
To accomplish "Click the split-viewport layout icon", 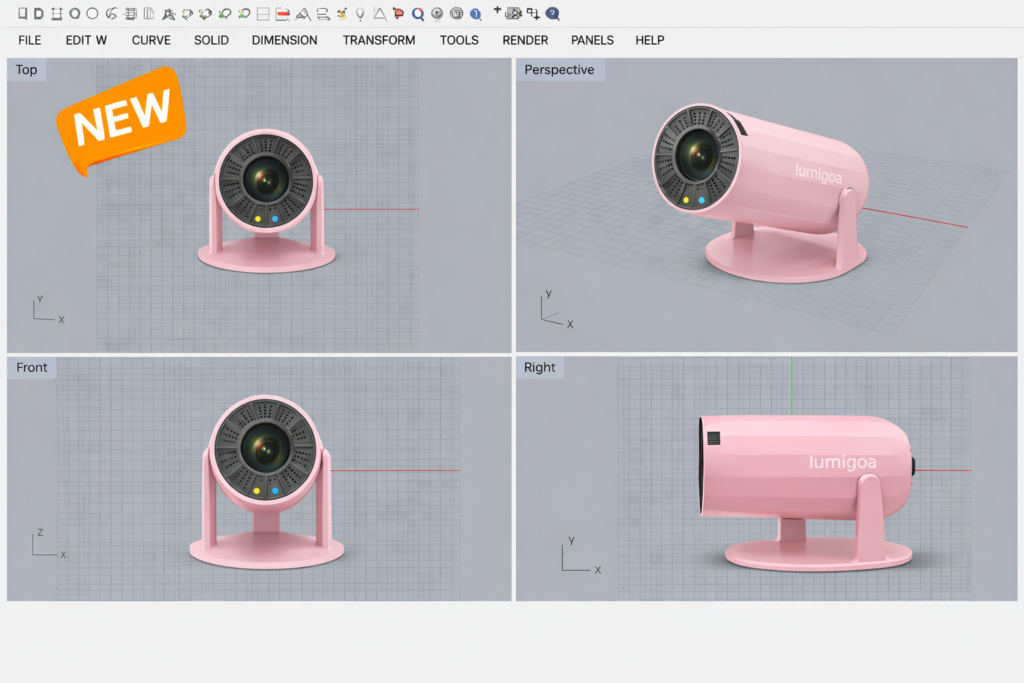I will [263, 14].
